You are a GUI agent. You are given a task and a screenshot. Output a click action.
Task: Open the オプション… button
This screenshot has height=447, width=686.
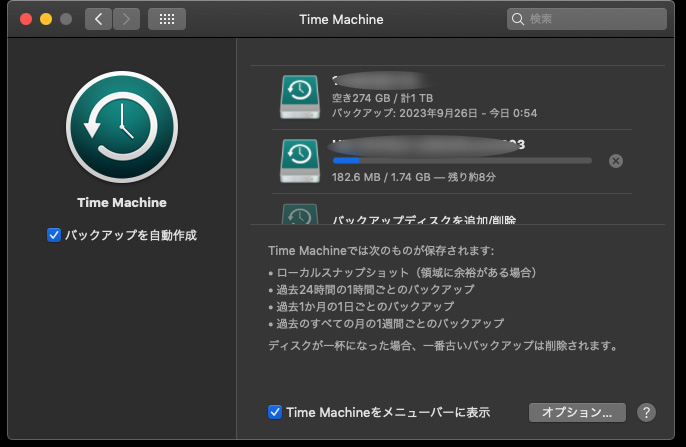(577, 412)
